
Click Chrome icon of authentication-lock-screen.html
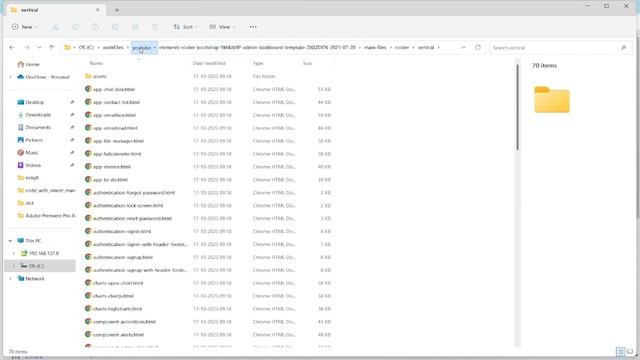tap(88, 205)
